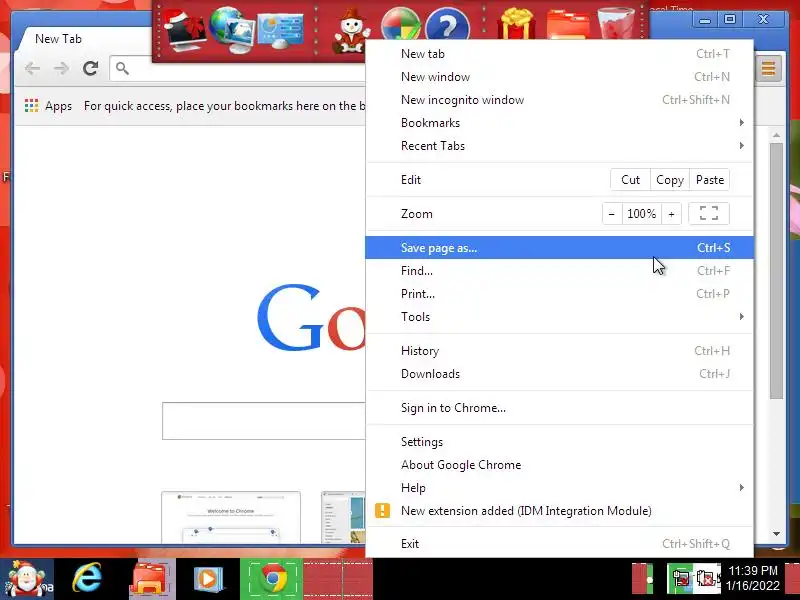Click the Paste button in Edit row
The height and width of the screenshot is (600, 800).
click(x=710, y=180)
